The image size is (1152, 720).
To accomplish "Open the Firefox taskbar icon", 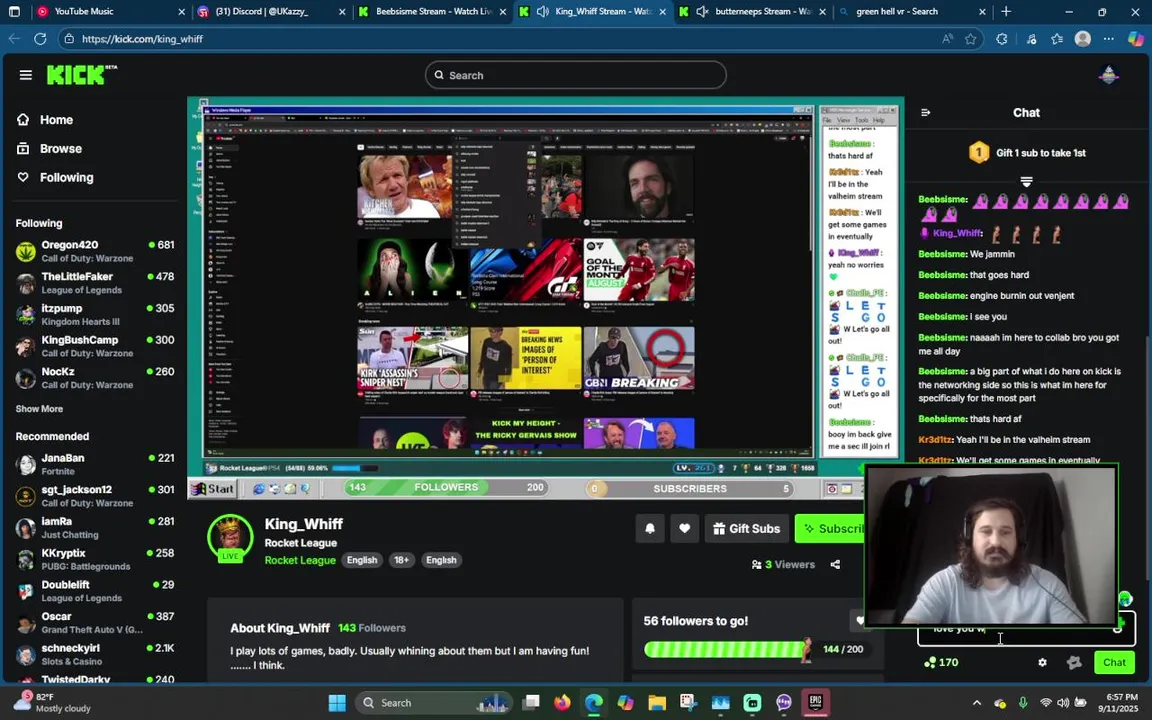I will point(562,702).
